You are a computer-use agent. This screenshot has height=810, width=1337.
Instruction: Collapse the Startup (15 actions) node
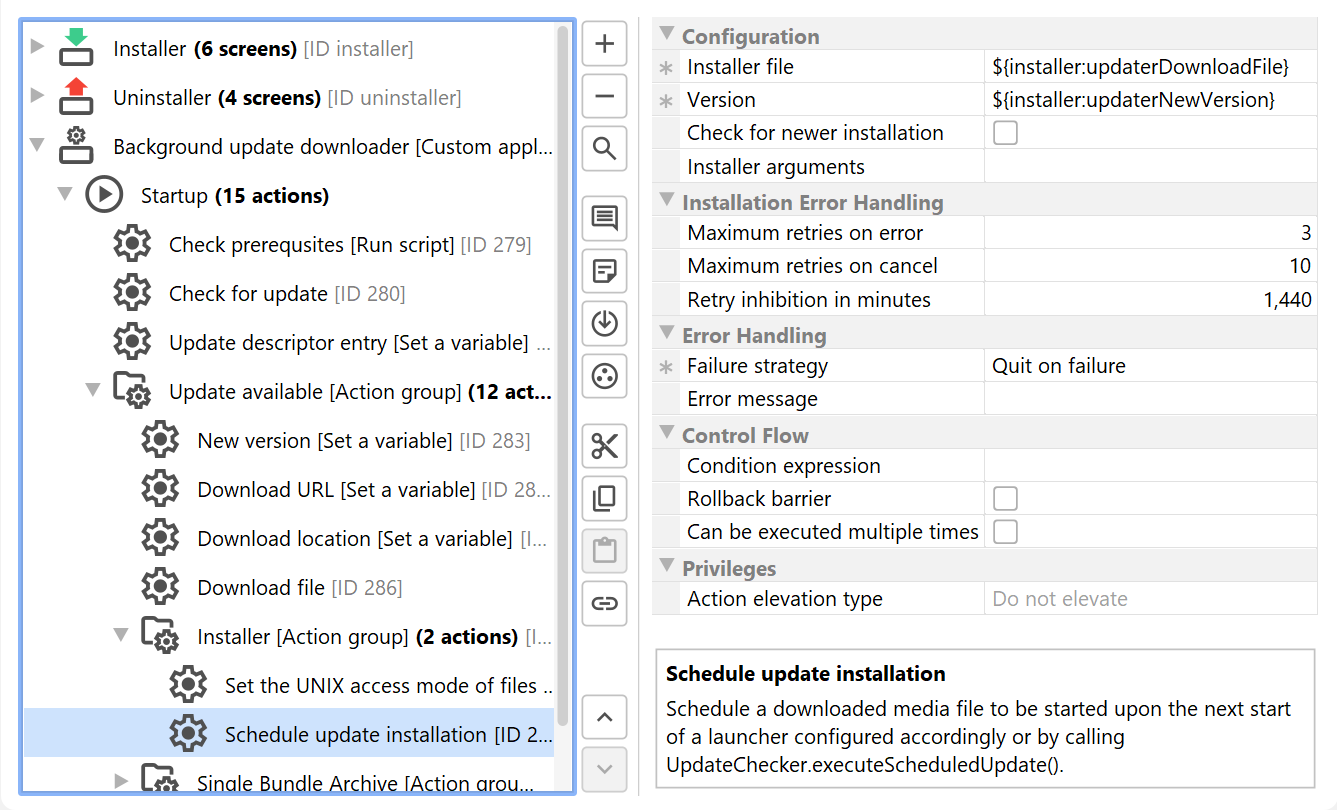tap(65, 194)
